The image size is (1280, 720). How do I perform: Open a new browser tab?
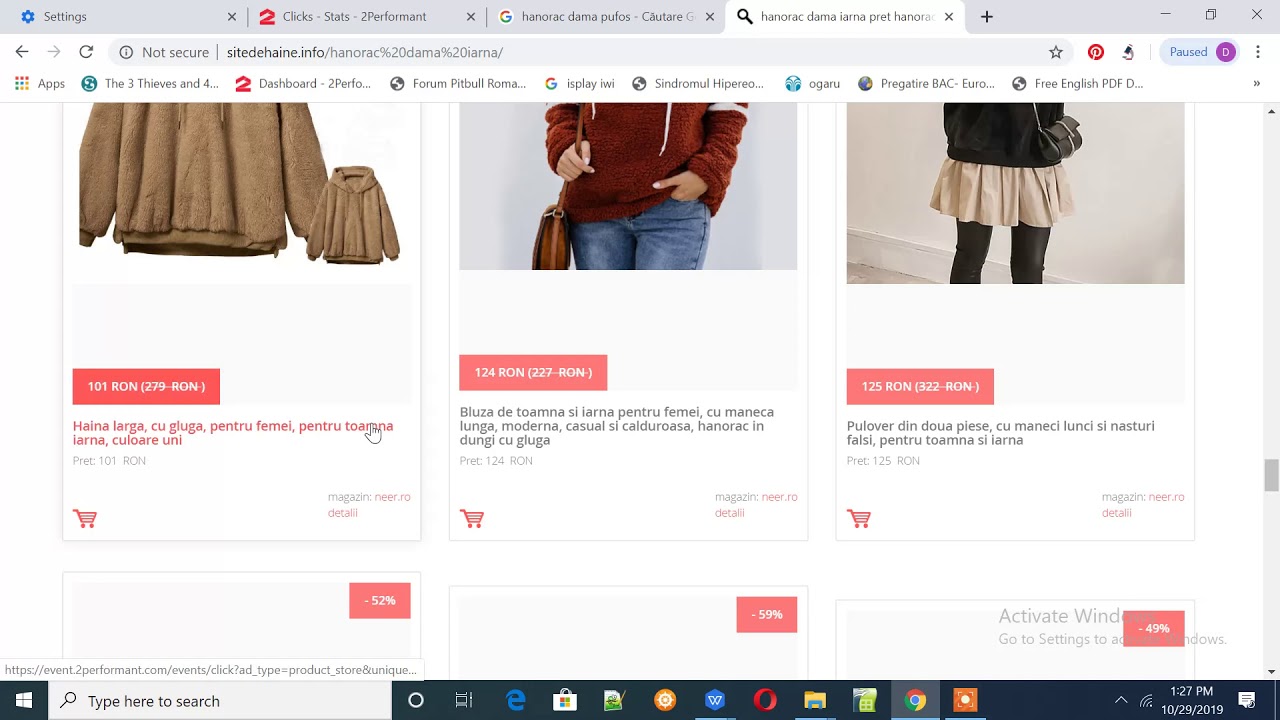pyautogui.click(x=987, y=16)
